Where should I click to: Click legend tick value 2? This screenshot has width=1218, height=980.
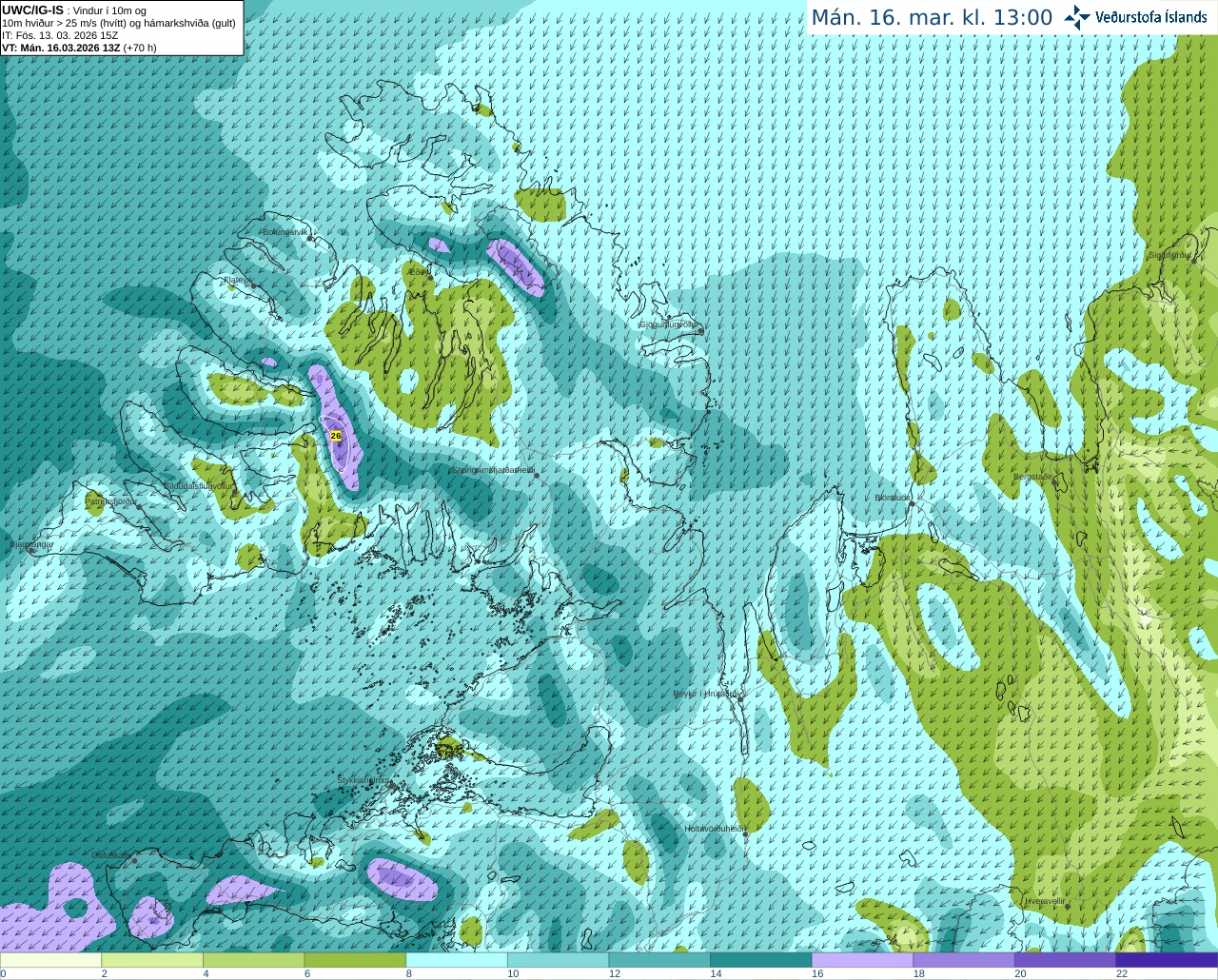[x=104, y=973]
